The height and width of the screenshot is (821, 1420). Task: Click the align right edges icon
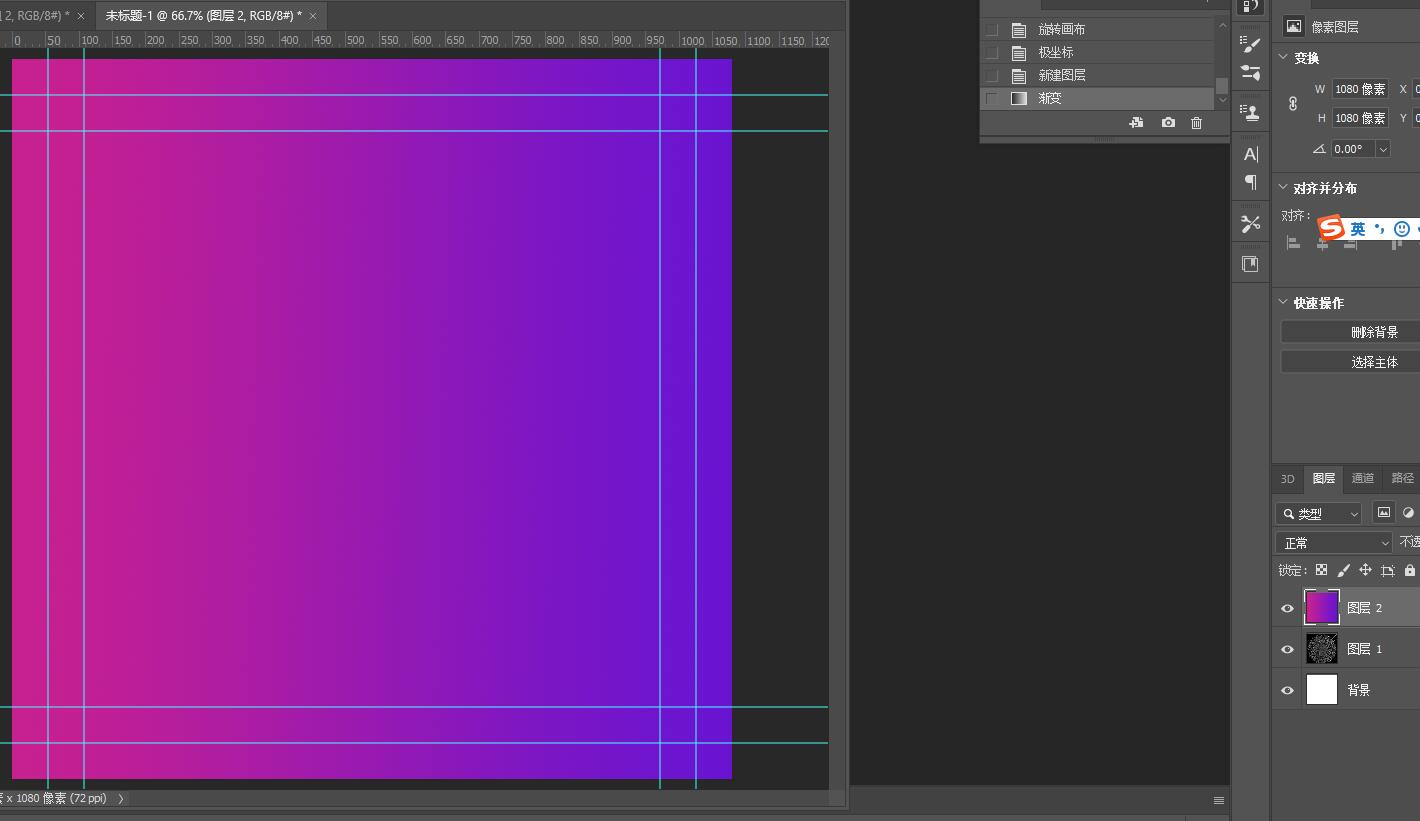[x=1351, y=243]
